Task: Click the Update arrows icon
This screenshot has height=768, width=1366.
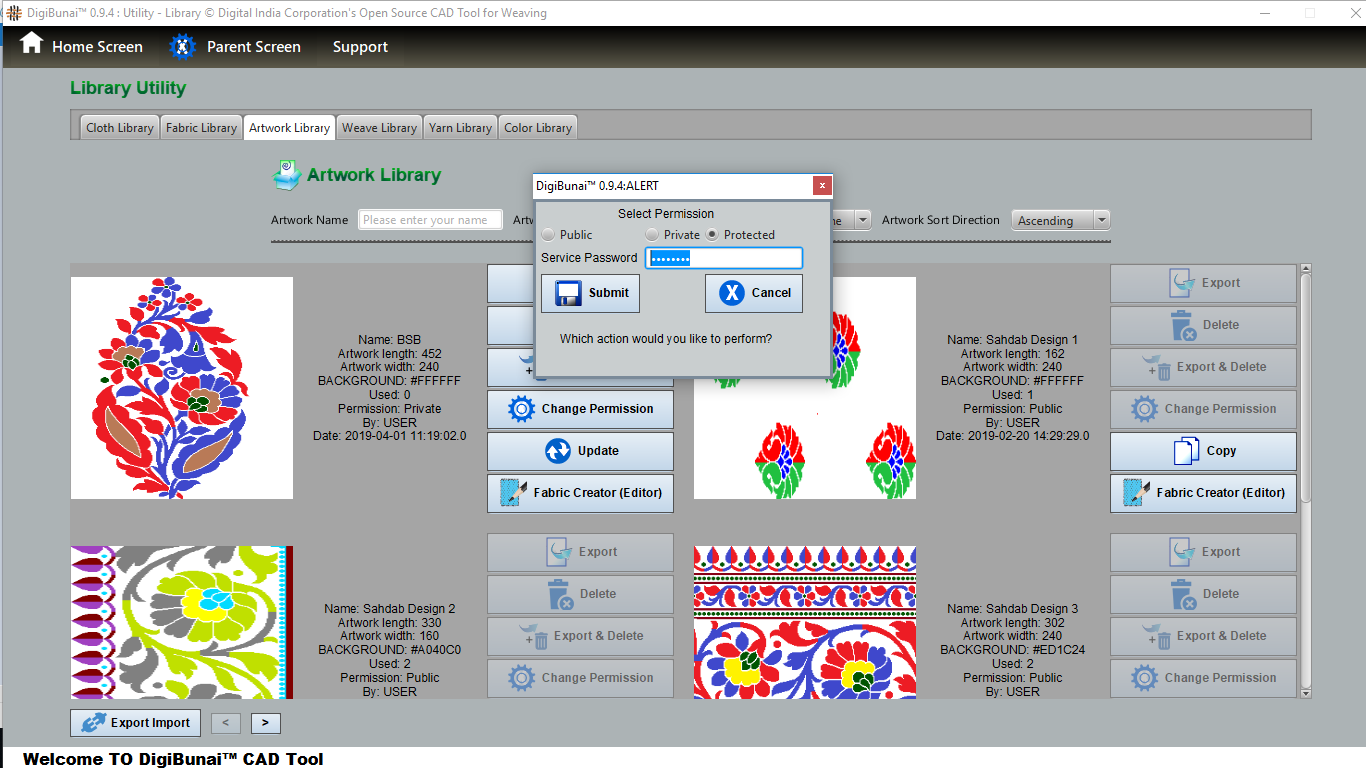Action: tap(557, 451)
